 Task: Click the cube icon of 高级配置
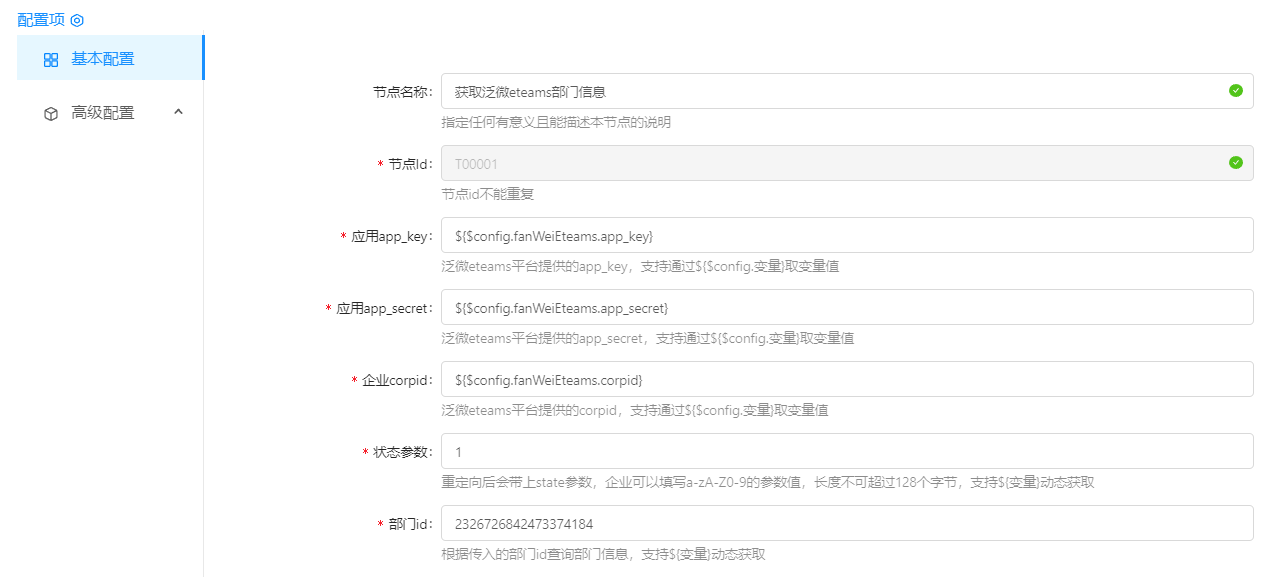point(51,114)
